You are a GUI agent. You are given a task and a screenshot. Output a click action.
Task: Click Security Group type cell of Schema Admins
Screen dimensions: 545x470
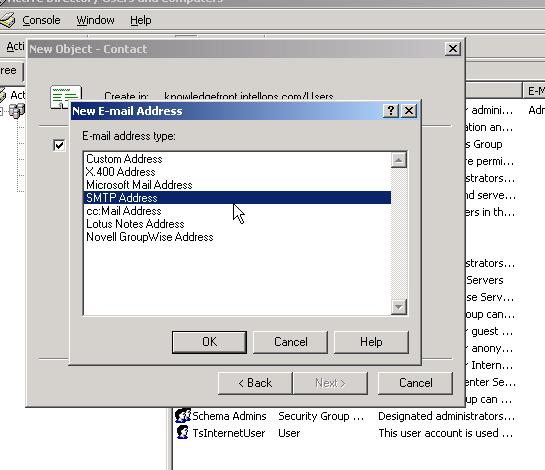coord(321,416)
